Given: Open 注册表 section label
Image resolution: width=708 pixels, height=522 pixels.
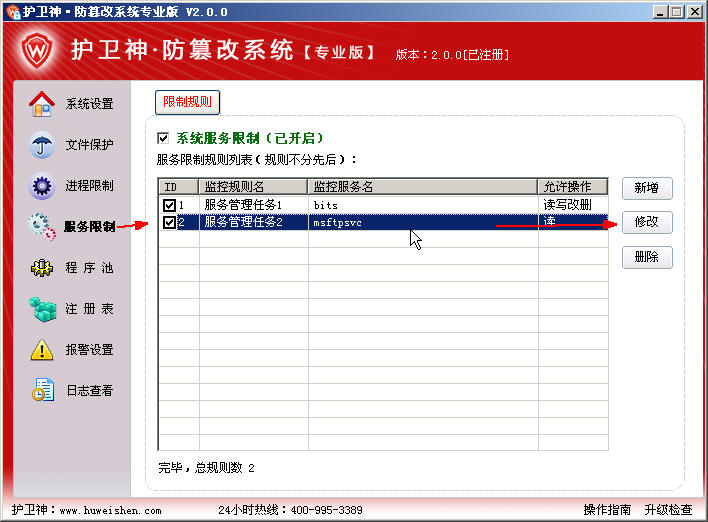Looking at the screenshot, I should (x=89, y=309).
